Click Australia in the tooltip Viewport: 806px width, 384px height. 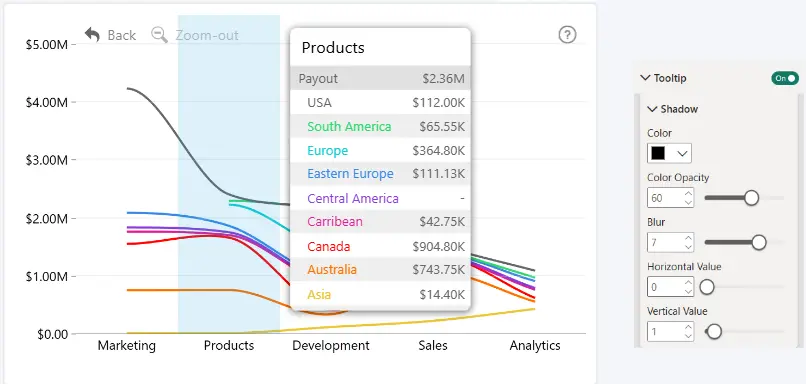332,269
